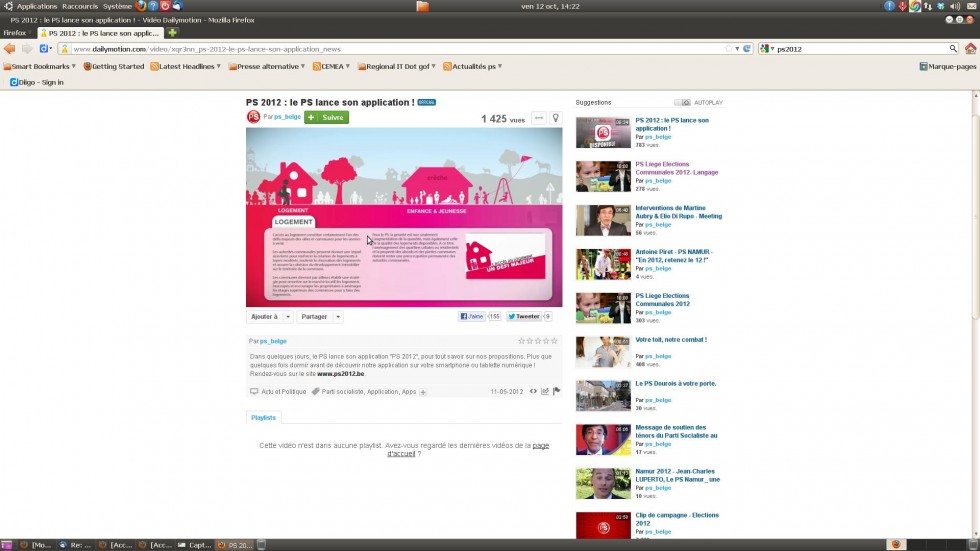Click in the search box containing ps2012
Viewport: 980px width, 551px height.
coord(861,49)
